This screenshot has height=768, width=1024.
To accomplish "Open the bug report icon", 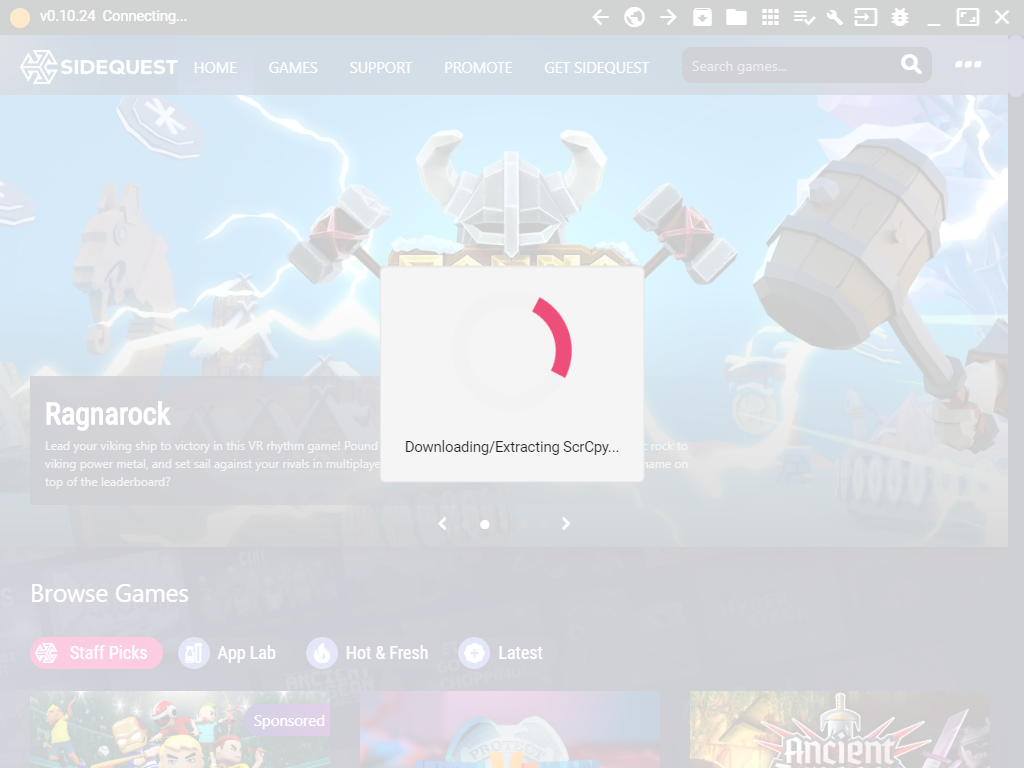I will [899, 17].
